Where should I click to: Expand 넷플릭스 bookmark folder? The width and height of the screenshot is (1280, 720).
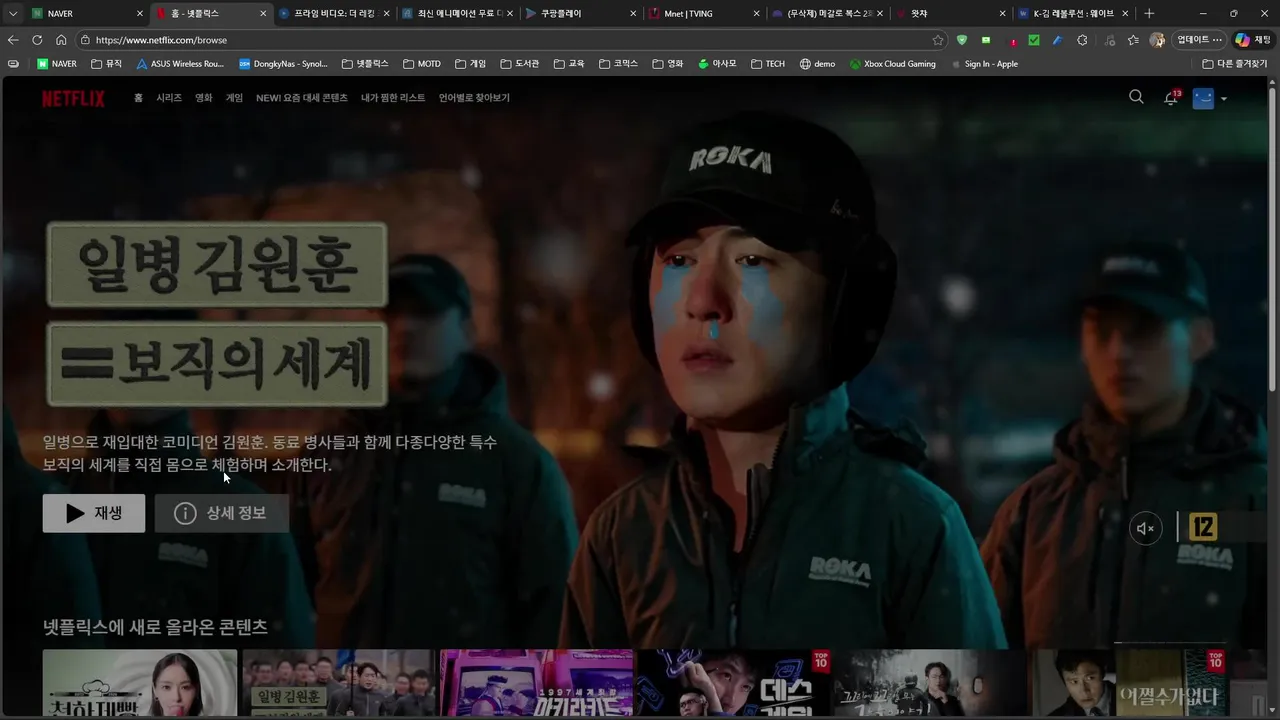[365, 64]
